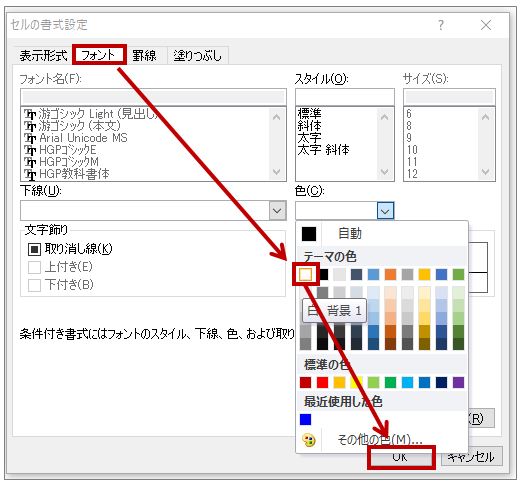Pick dark navy standard color swatch

click(x=441, y=382)
